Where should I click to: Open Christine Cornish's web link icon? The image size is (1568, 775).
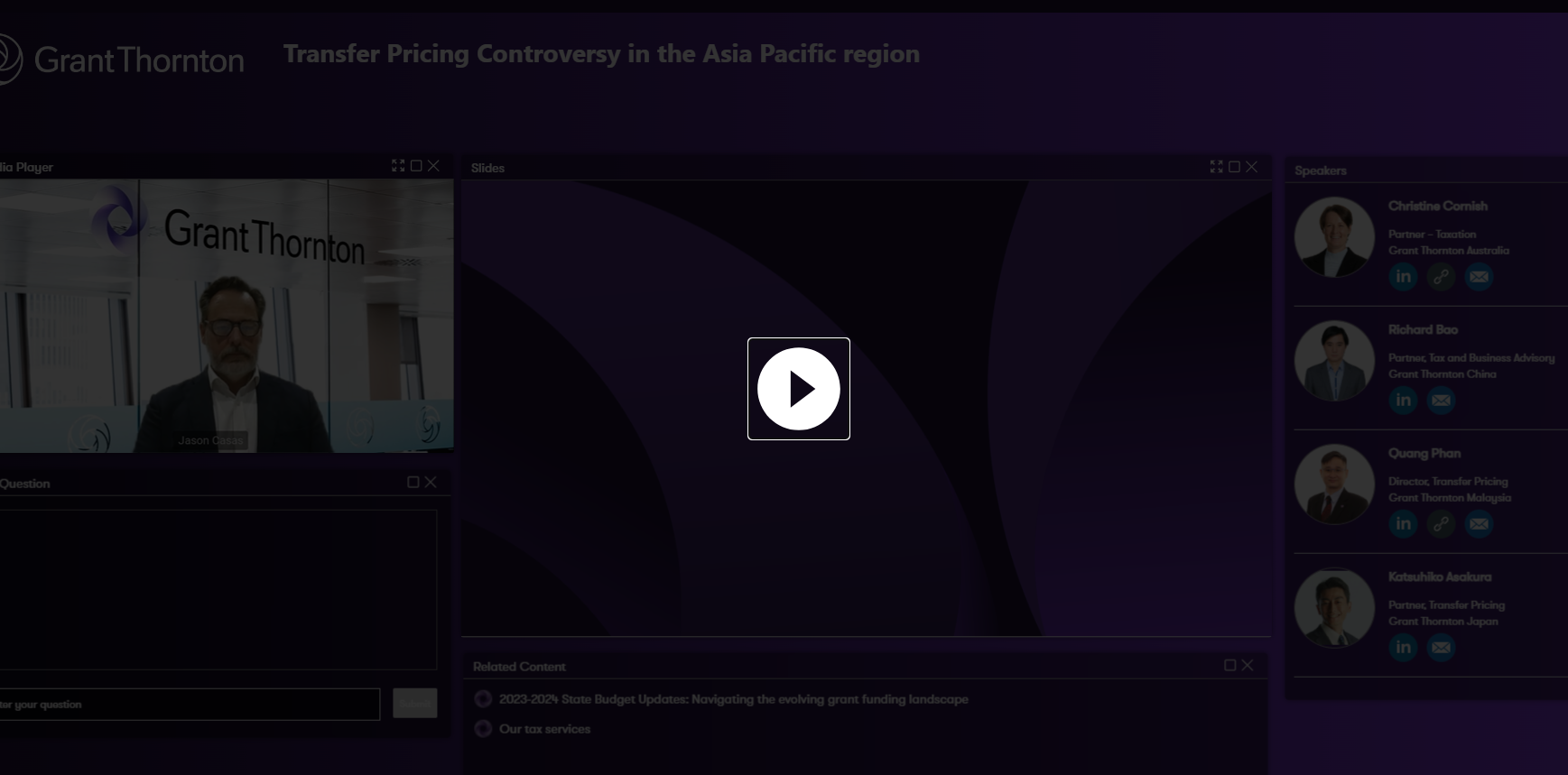tap(1441, 277)
